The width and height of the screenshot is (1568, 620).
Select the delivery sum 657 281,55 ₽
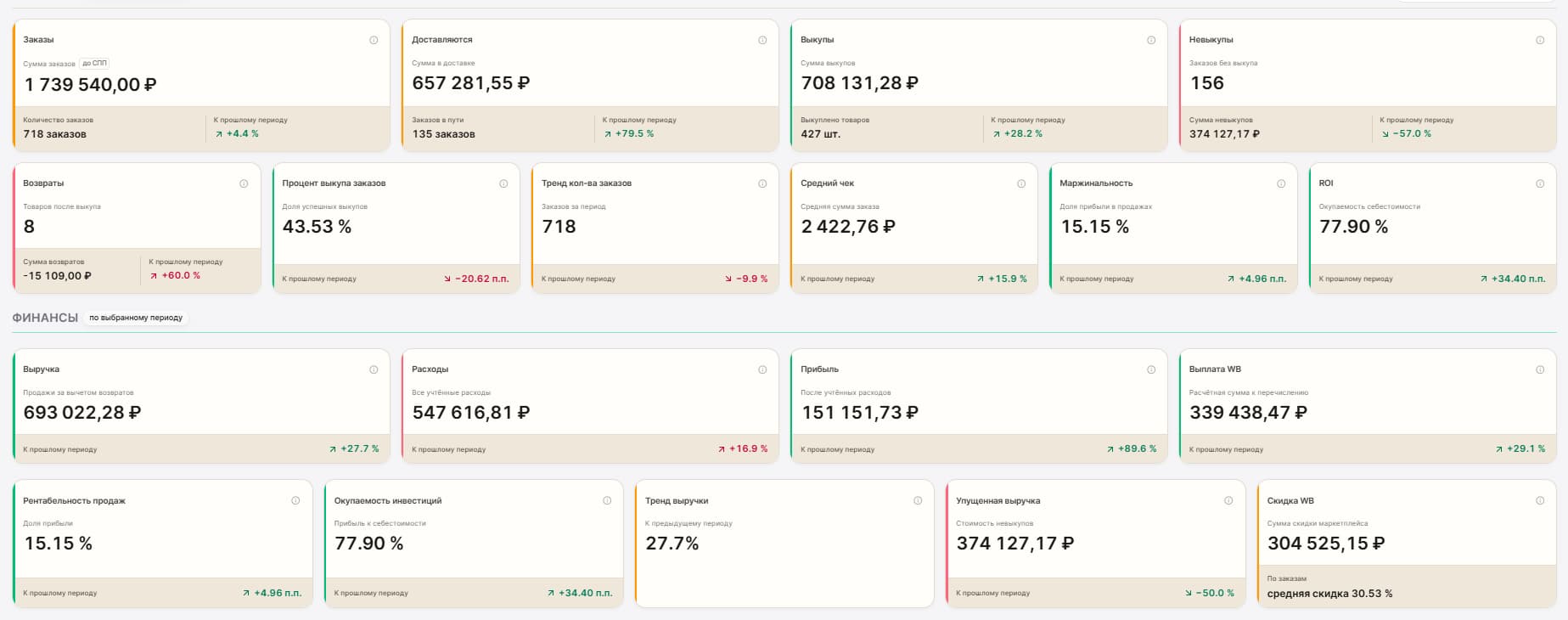(x=470, y=83)
